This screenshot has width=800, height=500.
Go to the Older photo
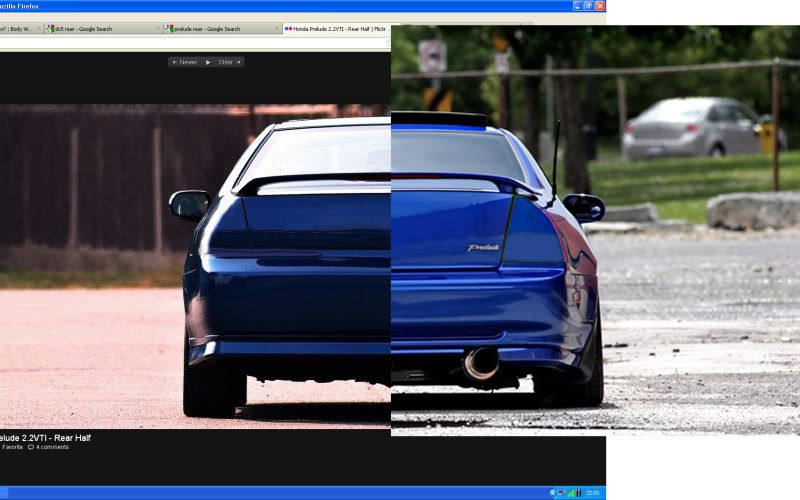(229, 62)
